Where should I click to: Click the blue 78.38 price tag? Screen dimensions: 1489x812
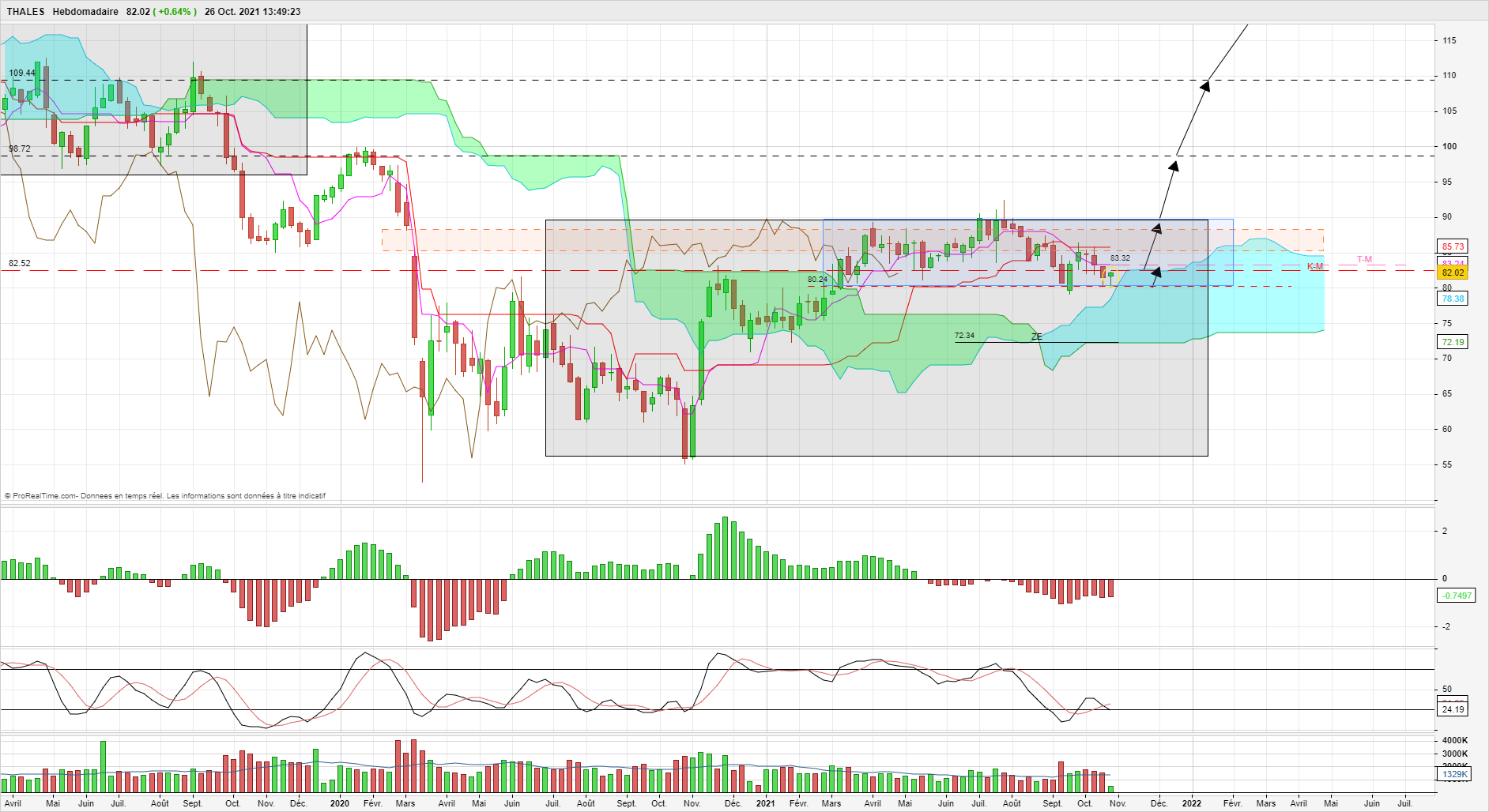(x=1453, y=299)
